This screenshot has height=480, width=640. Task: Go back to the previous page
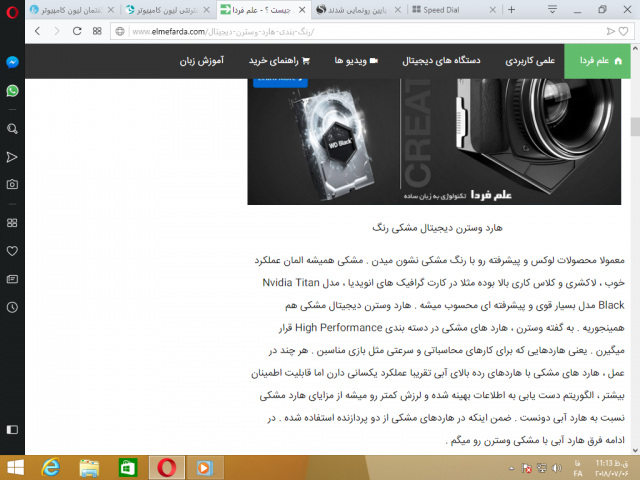pyautogui.click(x=38, y=31)
